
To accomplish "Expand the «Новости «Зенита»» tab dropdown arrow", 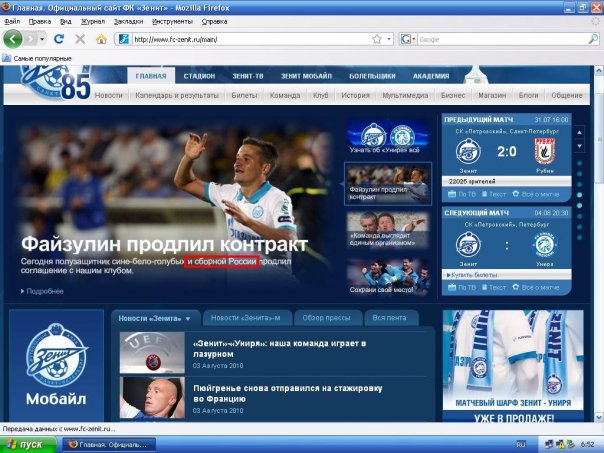I will 187,319.
